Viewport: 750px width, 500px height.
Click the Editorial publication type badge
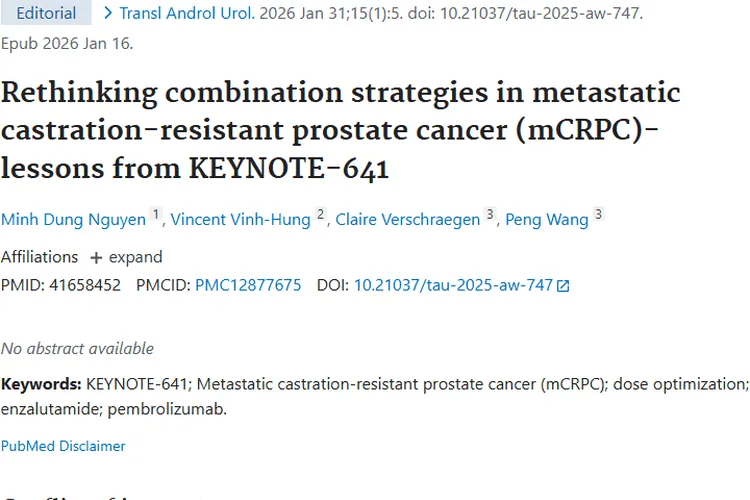point(46,14)
